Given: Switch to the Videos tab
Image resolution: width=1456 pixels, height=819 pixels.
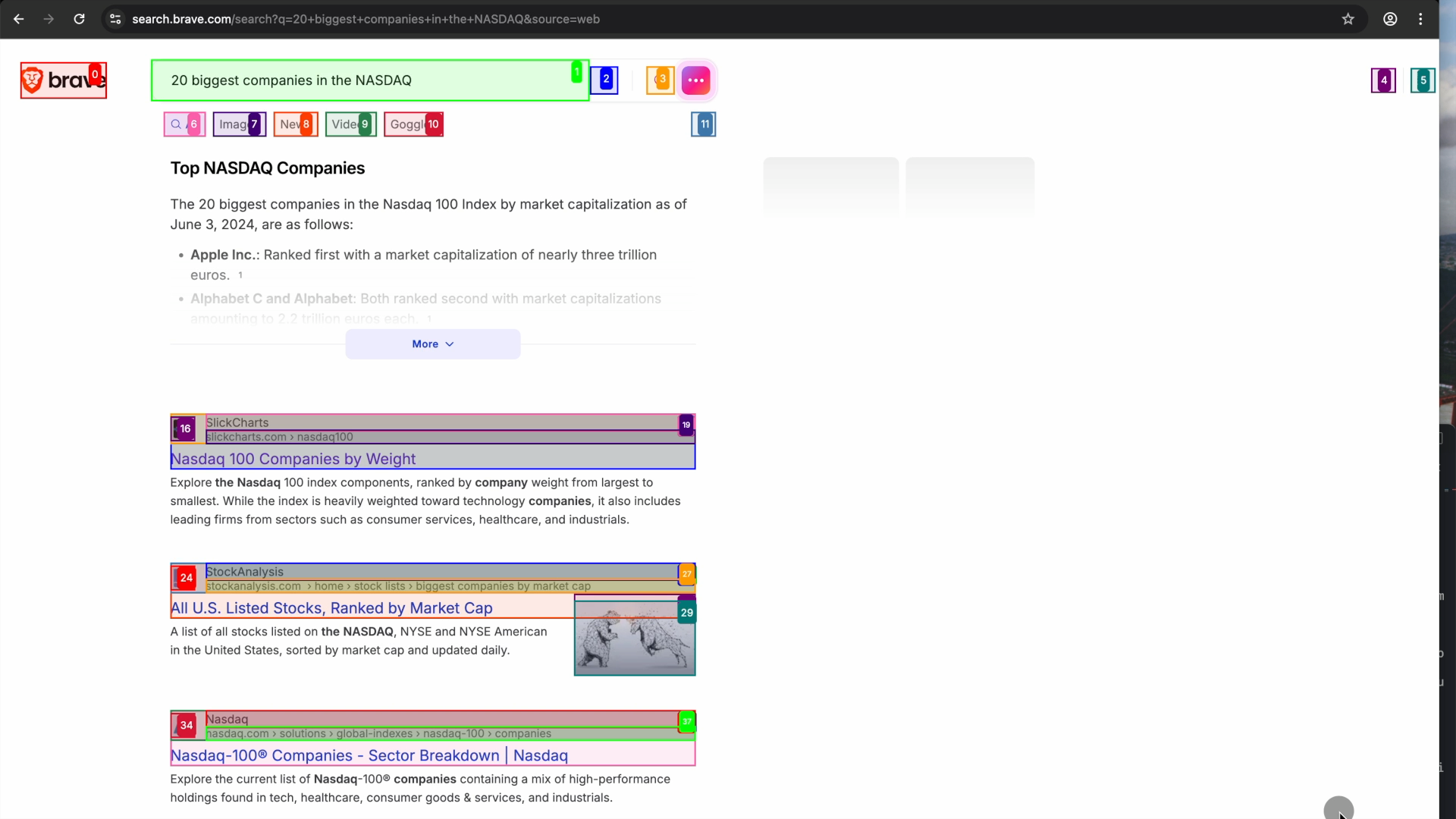Looking at the screenshot, I should 350,124.
